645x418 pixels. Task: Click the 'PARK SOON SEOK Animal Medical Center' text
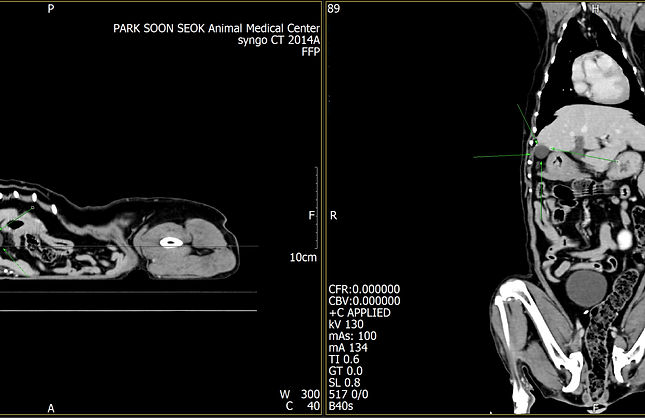[x=216, y=28]
